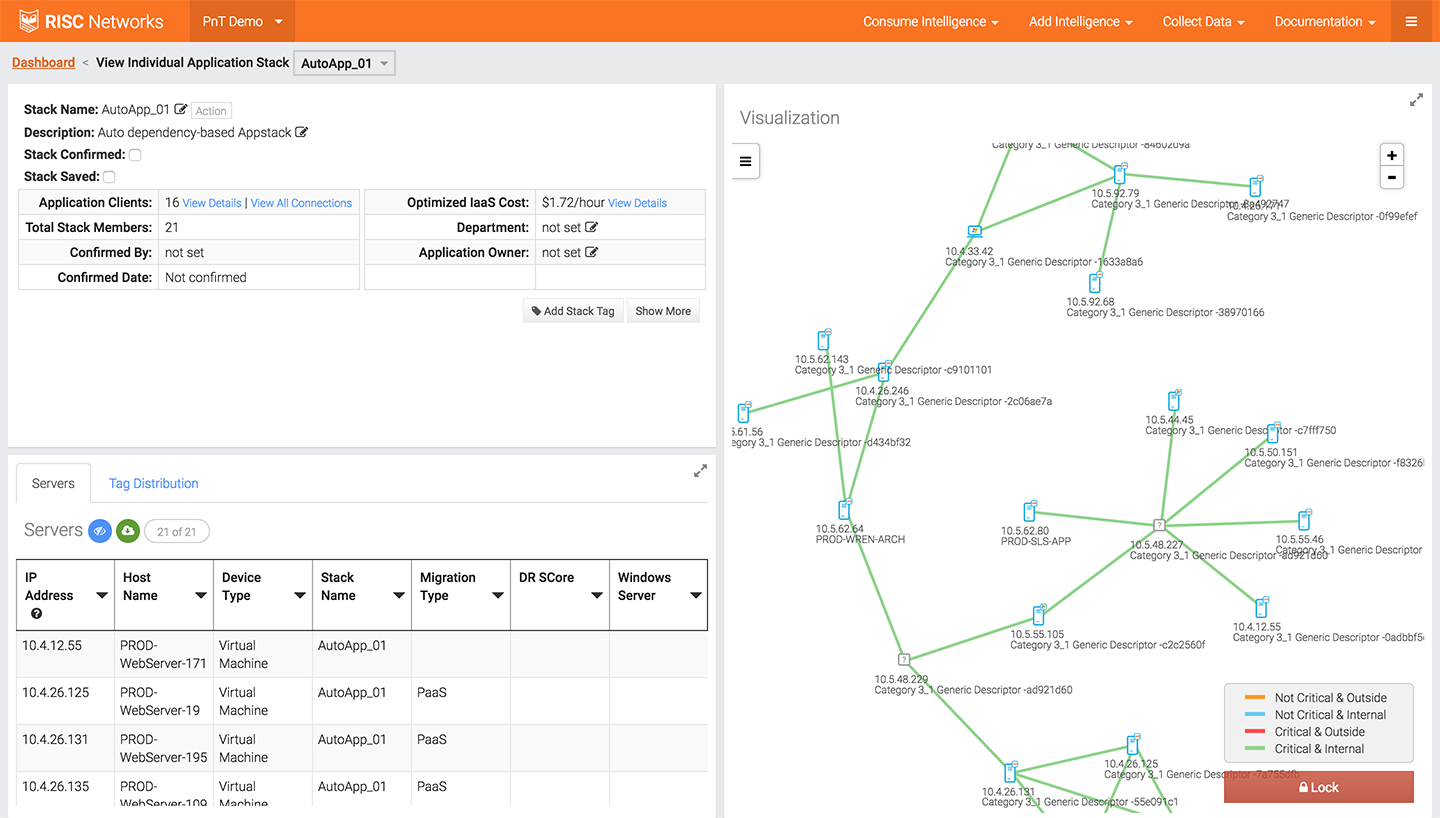Expand the Visualization panel to full screen
The image size is (1440, 818).
pyautogui.click(x=1416, y=100)
